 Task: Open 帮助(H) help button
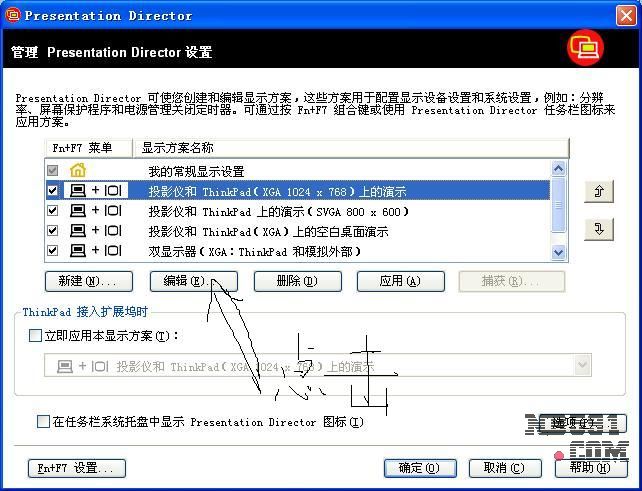pyautogui.click(x=591, y=468)
